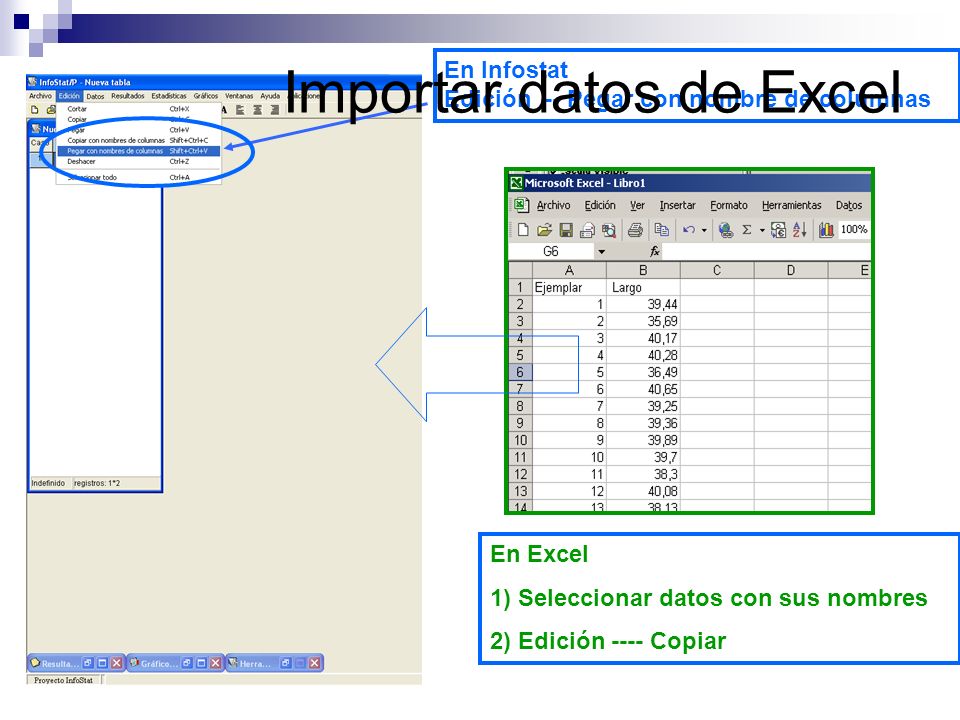Click the Proyecto InfoStat tab at bottom
Viewport: 960px width, 720px height.
64,680
